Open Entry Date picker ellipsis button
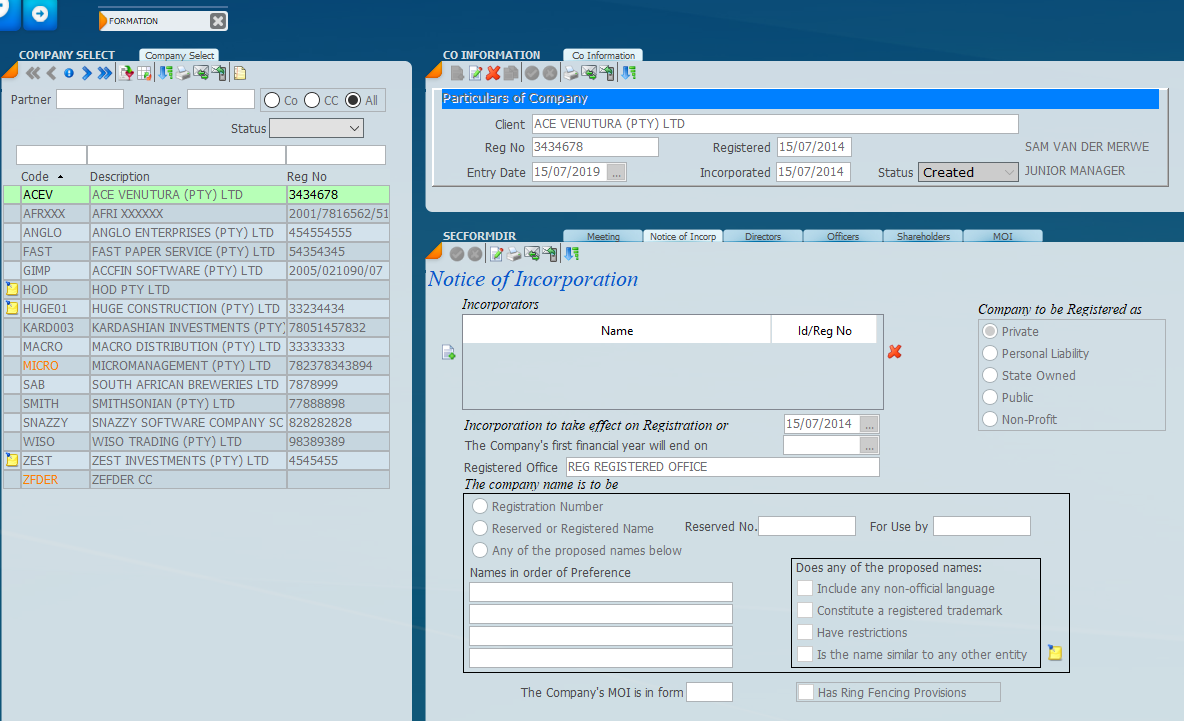This screenshot has width=1184, height=721. point(616,172)
